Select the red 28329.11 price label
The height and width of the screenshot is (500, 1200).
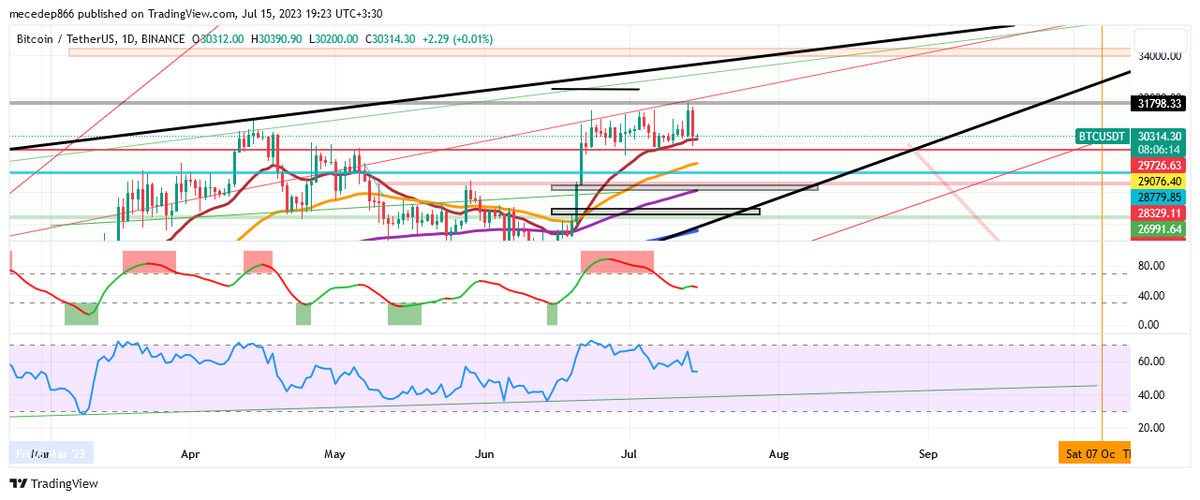point(1159,213)
